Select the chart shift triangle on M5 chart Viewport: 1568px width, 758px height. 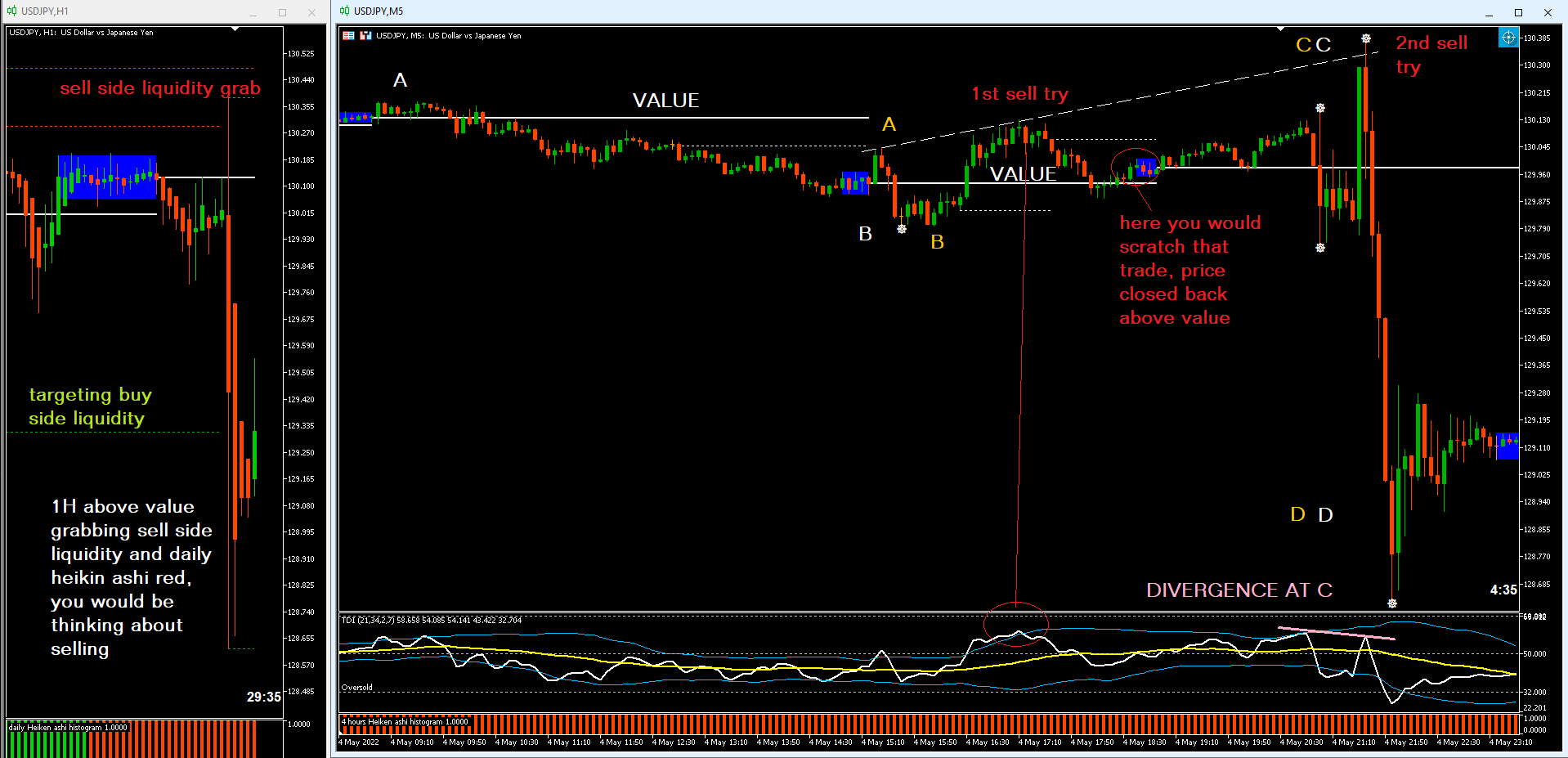[1281, 29]
